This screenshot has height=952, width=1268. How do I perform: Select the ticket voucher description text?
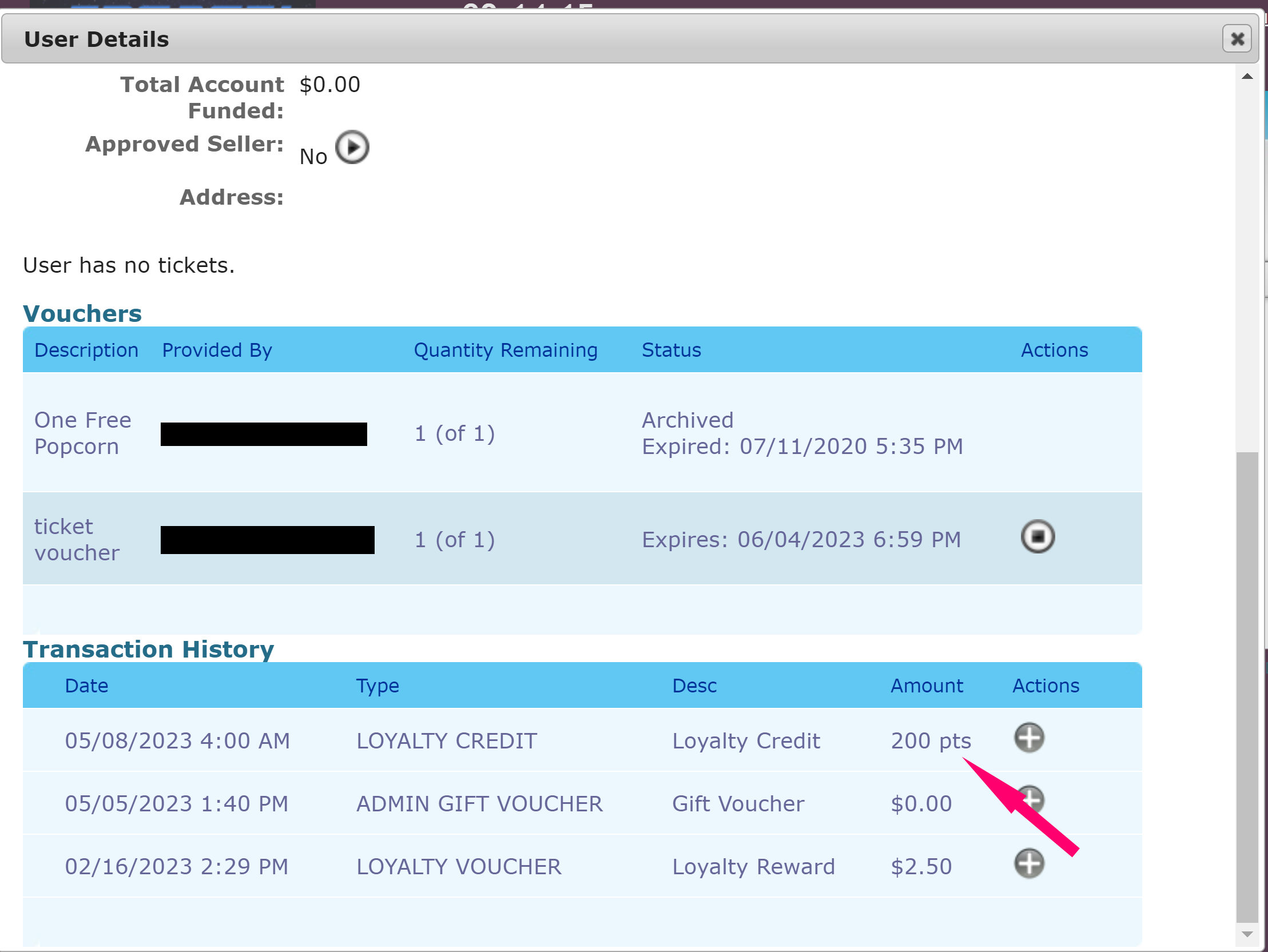coord(77,539)
